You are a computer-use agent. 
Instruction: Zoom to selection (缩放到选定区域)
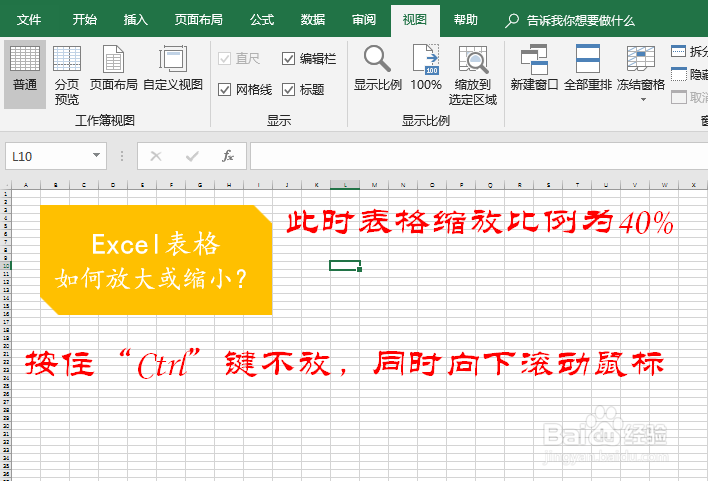473,74
